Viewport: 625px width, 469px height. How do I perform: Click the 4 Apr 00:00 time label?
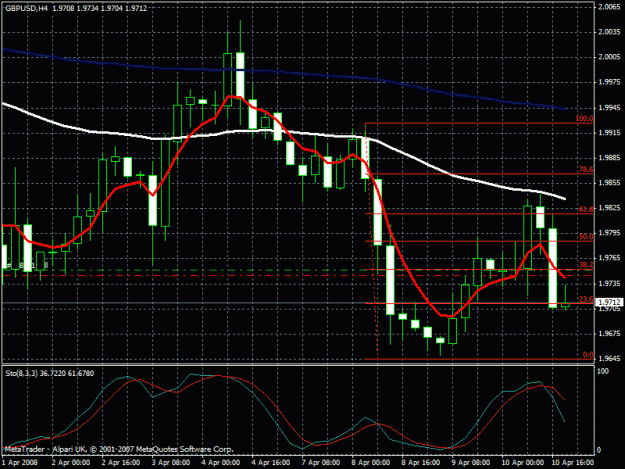(221, 463)
